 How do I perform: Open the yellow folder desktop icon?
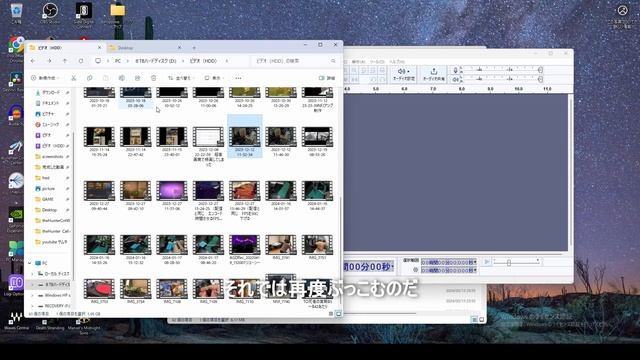[118, 13]
